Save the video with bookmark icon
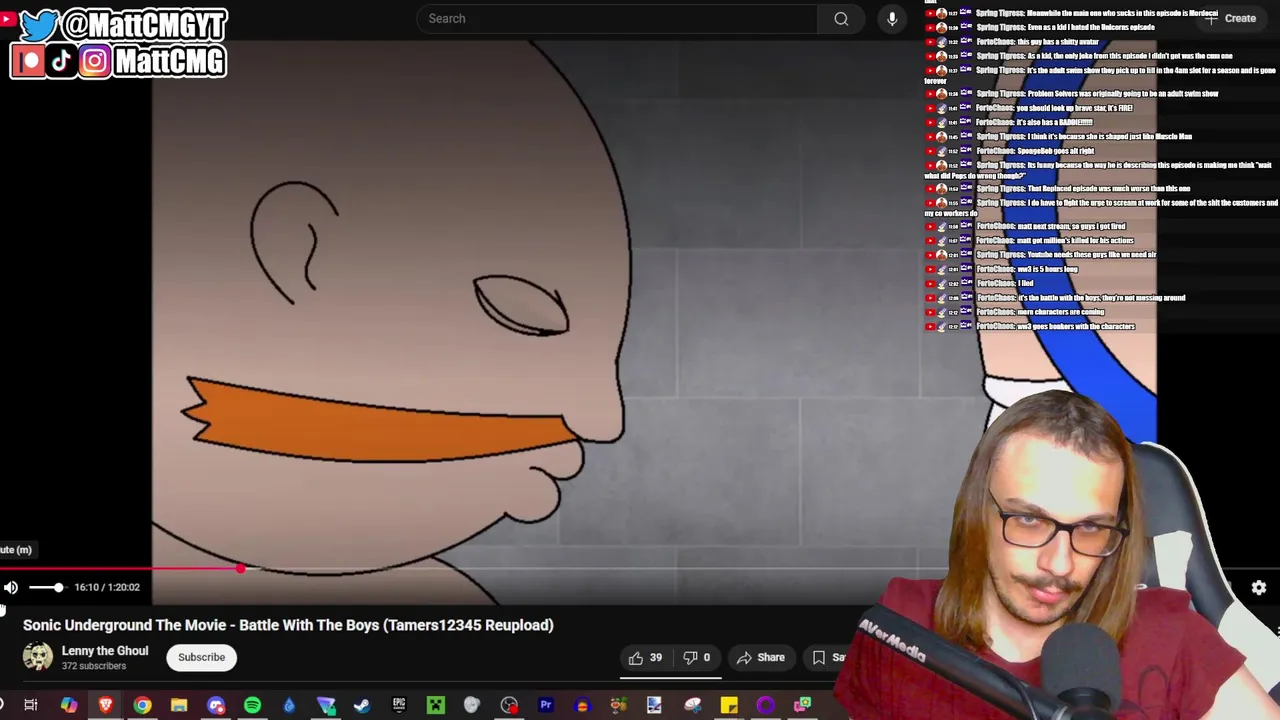The height and width of the screenshot is (720, 1280). pos(819,657)
